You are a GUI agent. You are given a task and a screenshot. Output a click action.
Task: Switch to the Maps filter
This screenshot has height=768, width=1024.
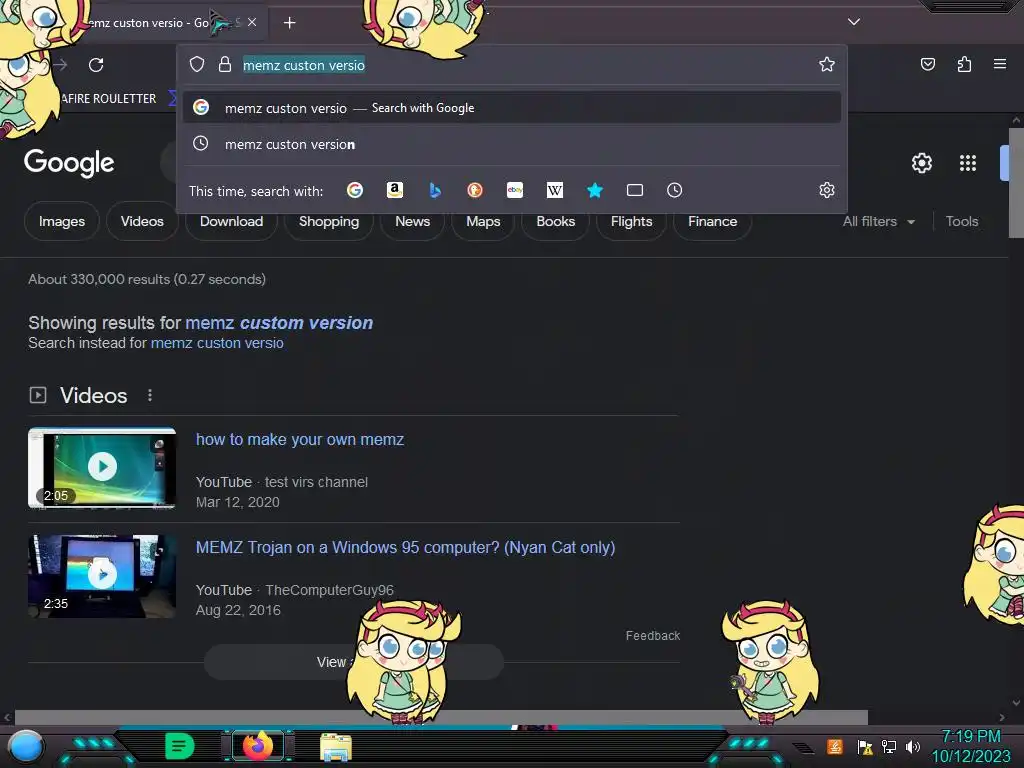coord(483,221)
